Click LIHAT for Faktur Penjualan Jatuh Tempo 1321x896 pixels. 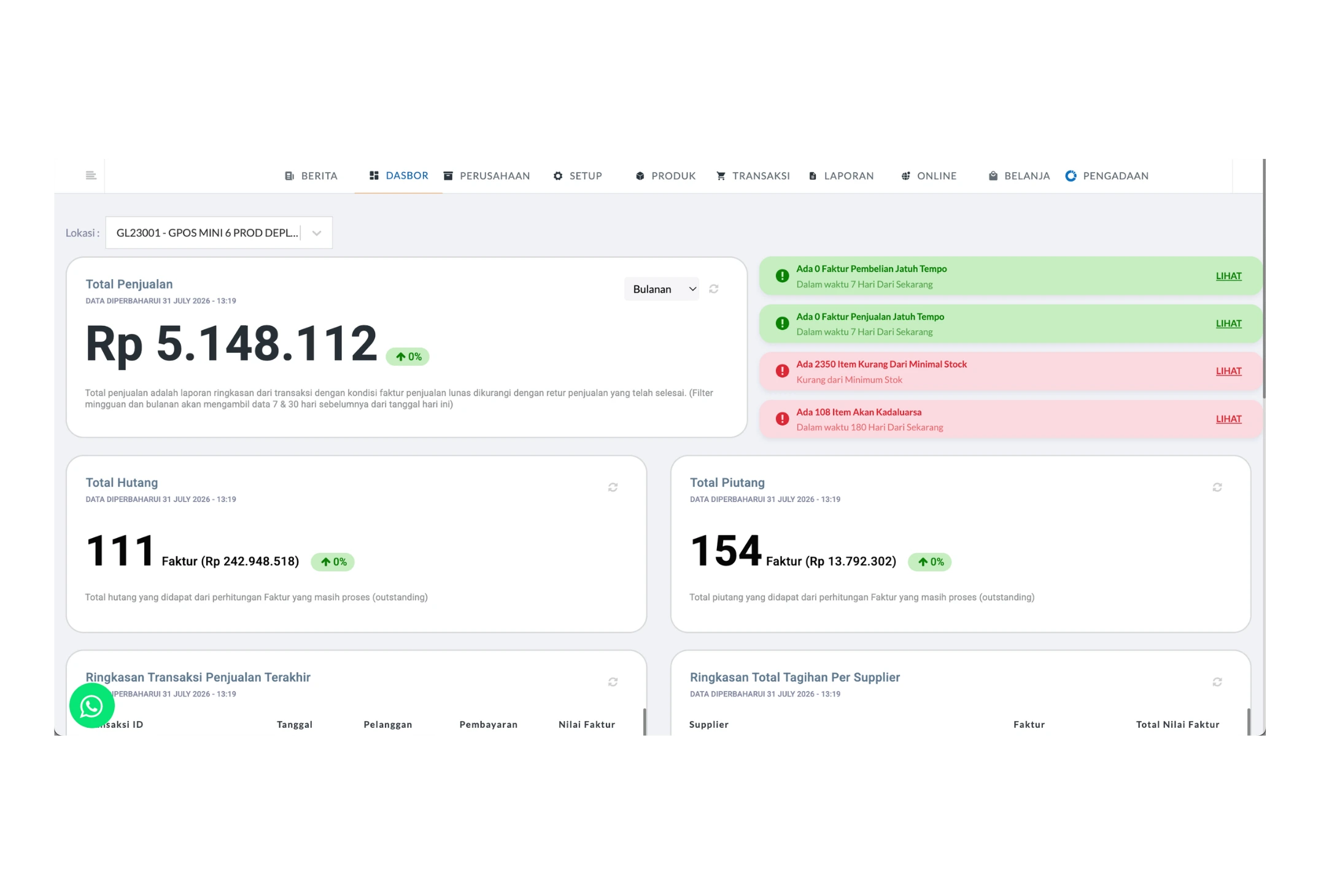click(1229, 323)
